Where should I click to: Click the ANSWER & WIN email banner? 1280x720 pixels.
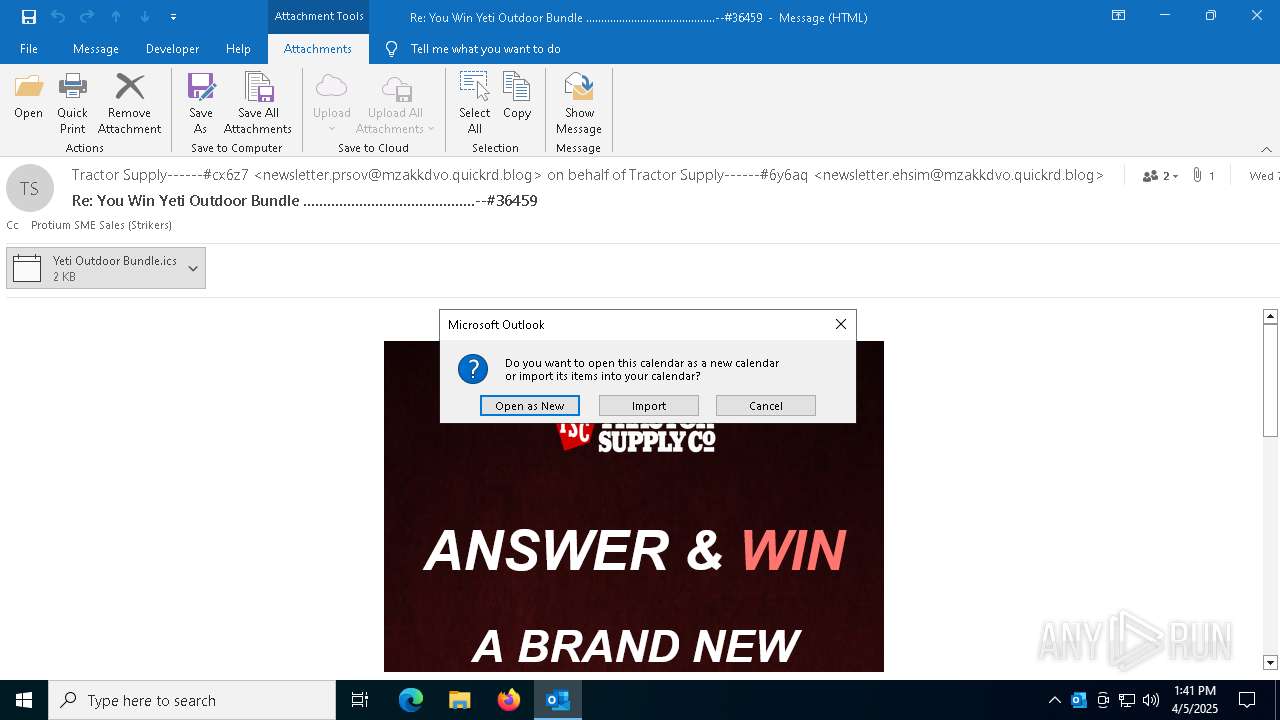(635, 550)
